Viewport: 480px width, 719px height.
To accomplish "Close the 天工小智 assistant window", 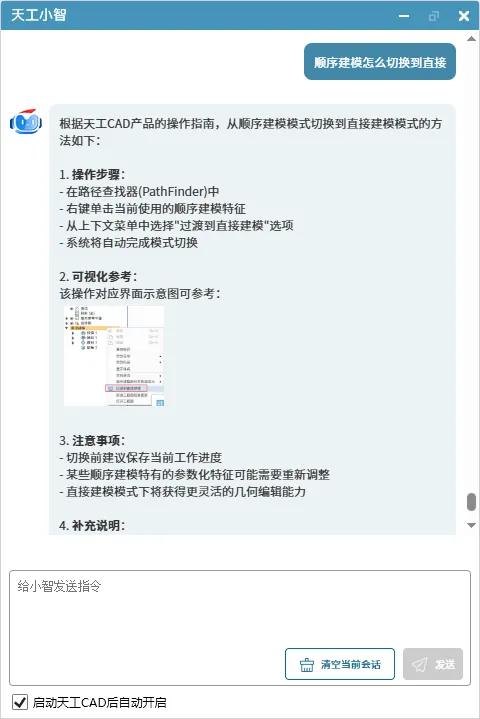I will (464, 16).
